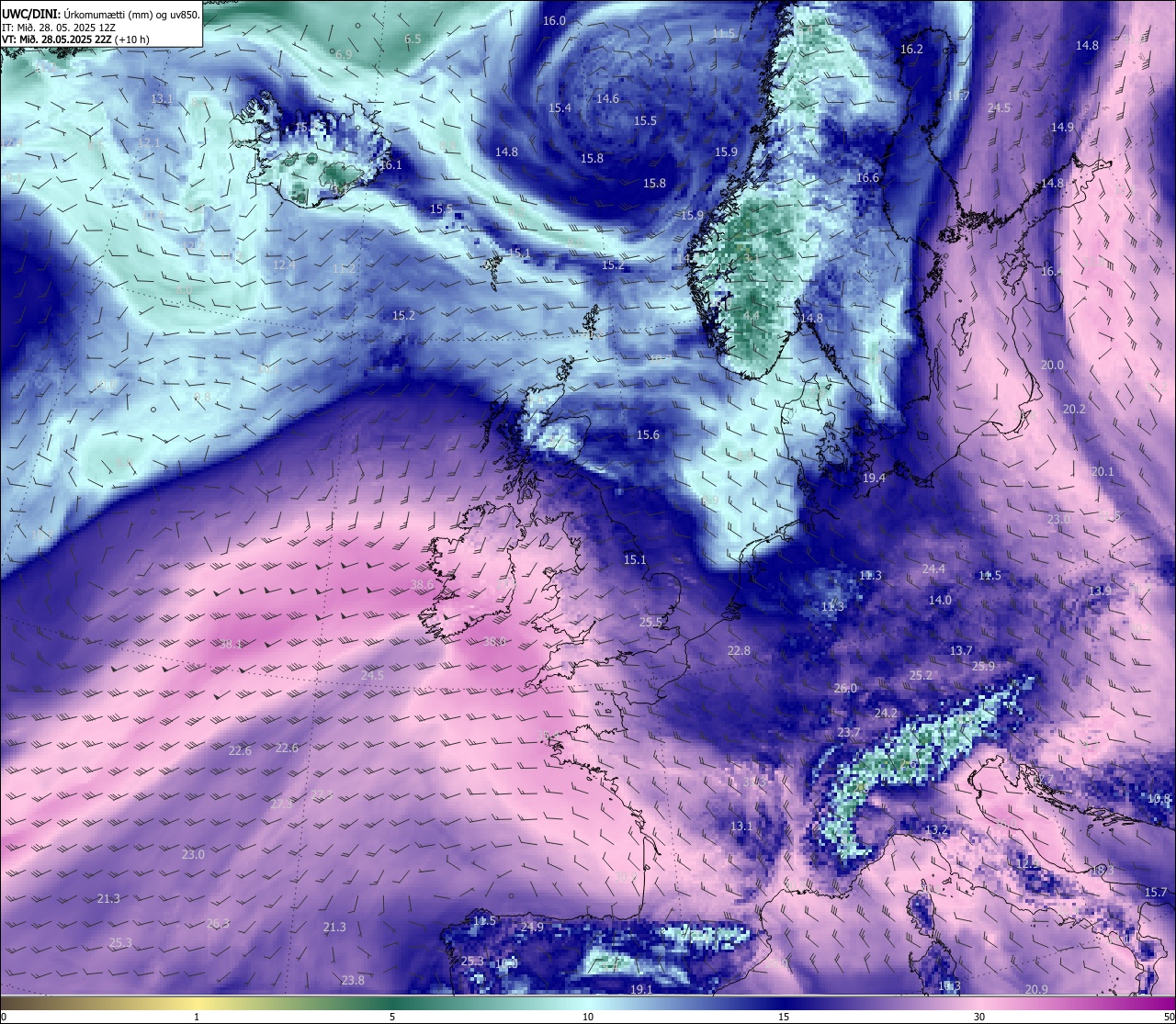Click the 38.1 value over the Atlantic
1176x1024 pixels.
(231, 644)
